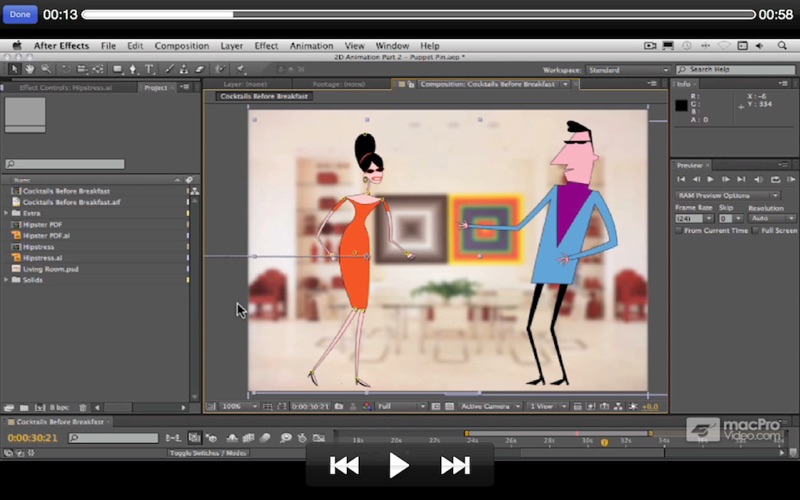Expand the Solids folder
Image resolution: width=800 pixels, height=500 pixels.
[x=6, y=280]
